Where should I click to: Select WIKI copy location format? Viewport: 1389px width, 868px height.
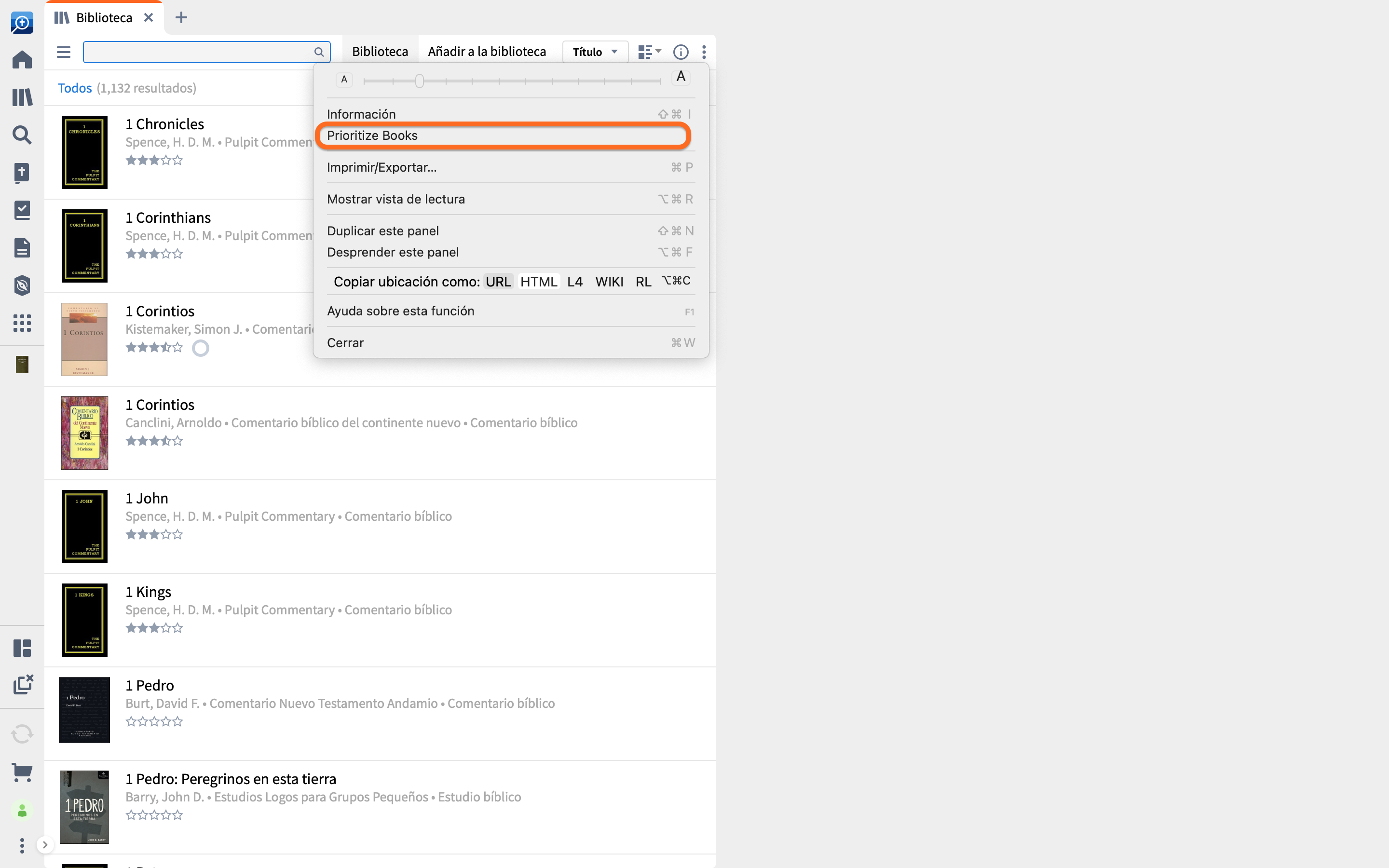pos(609,281)
